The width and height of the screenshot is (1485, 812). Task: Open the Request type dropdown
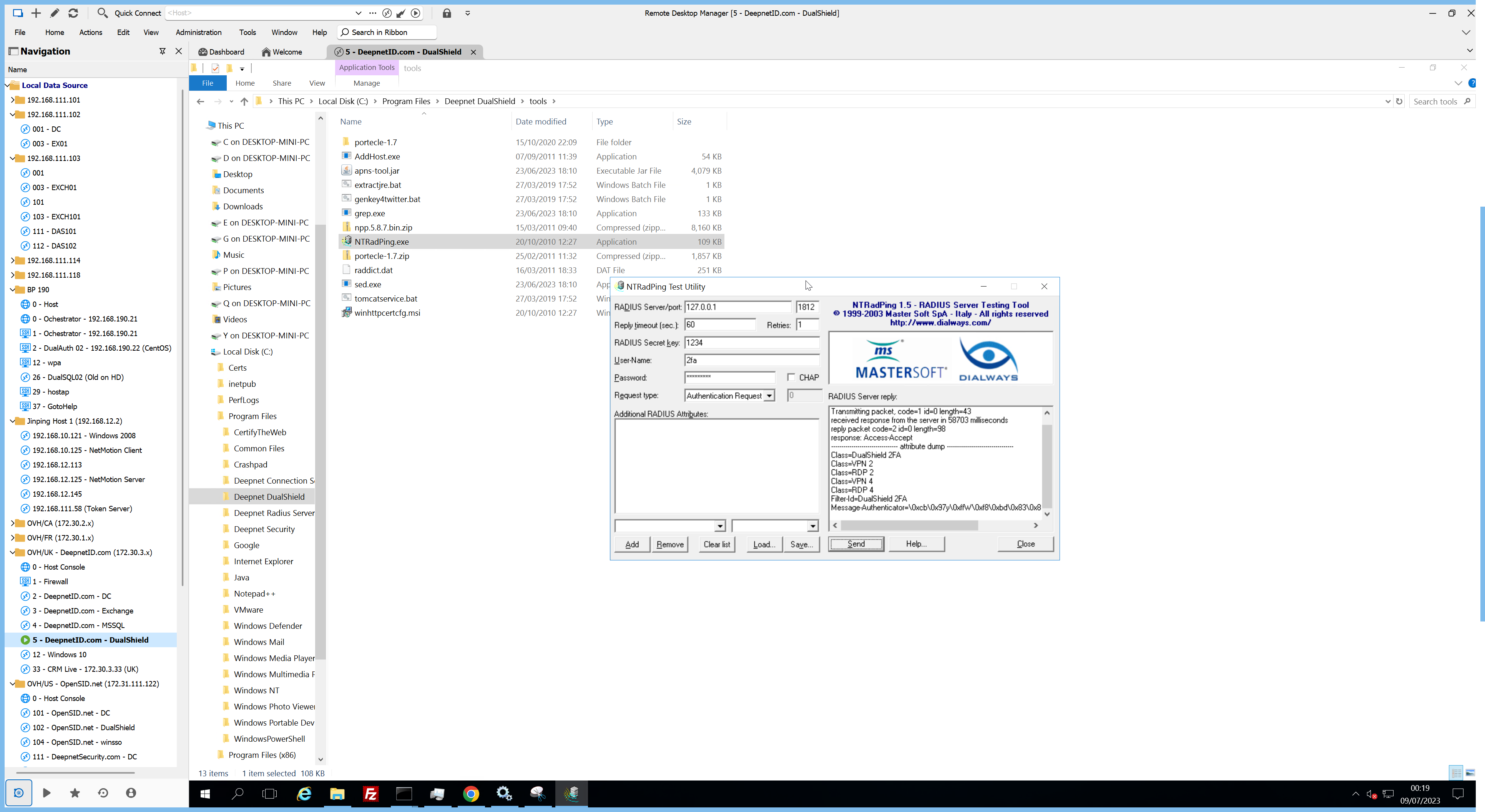(x=769, y=395)
